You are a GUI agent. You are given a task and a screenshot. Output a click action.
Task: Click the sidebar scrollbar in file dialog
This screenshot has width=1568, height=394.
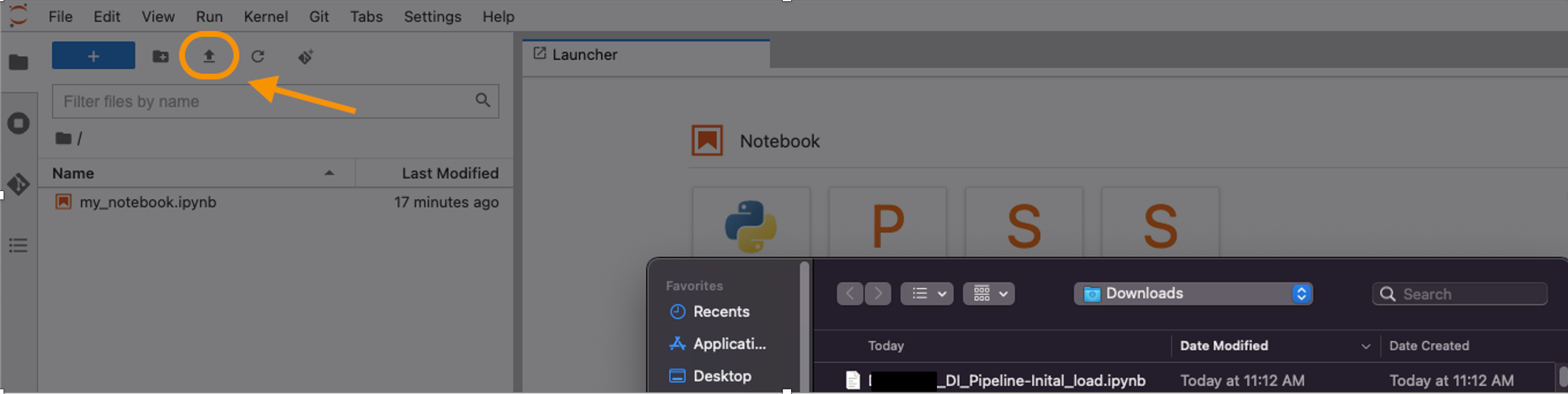(804, 326)
